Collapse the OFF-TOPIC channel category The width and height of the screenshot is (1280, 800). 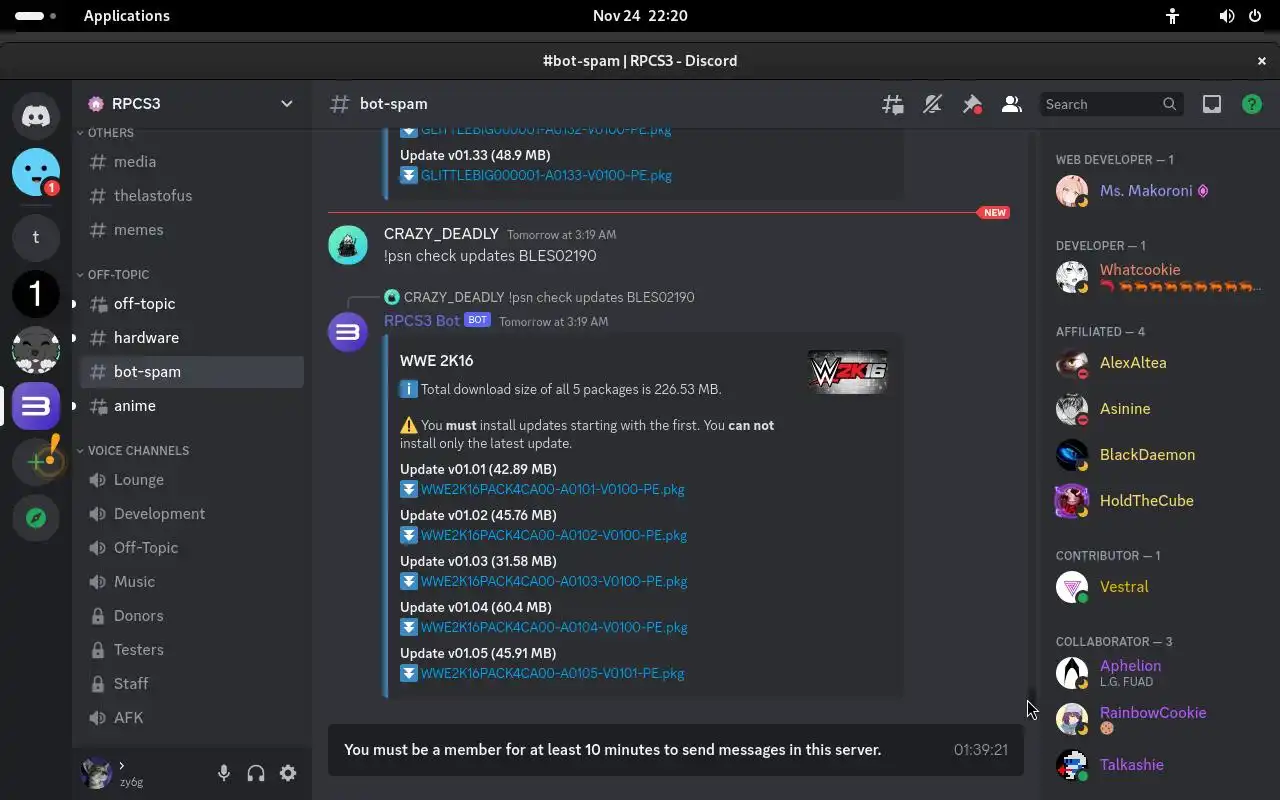(x=112, y=275)
